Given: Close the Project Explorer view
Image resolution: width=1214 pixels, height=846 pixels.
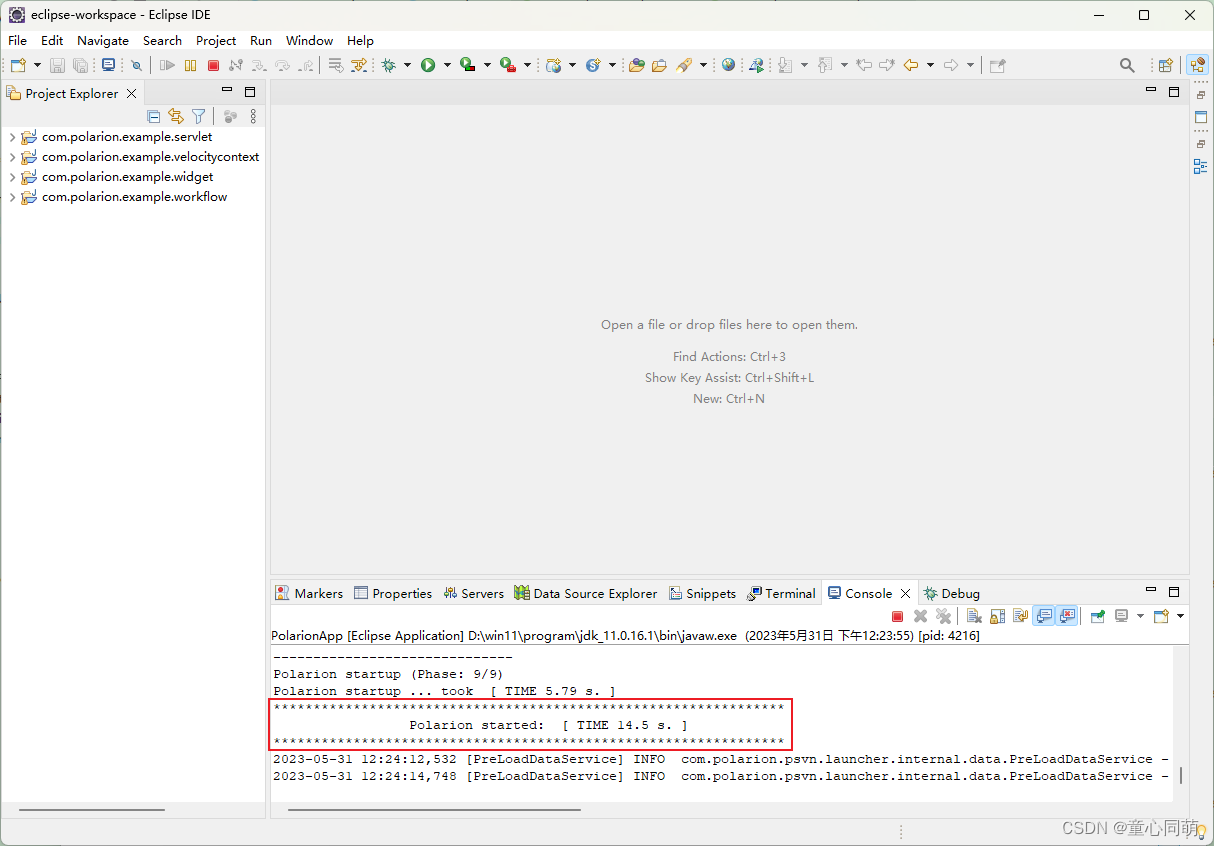Looking at the screenshot, I should coord(131,93).
